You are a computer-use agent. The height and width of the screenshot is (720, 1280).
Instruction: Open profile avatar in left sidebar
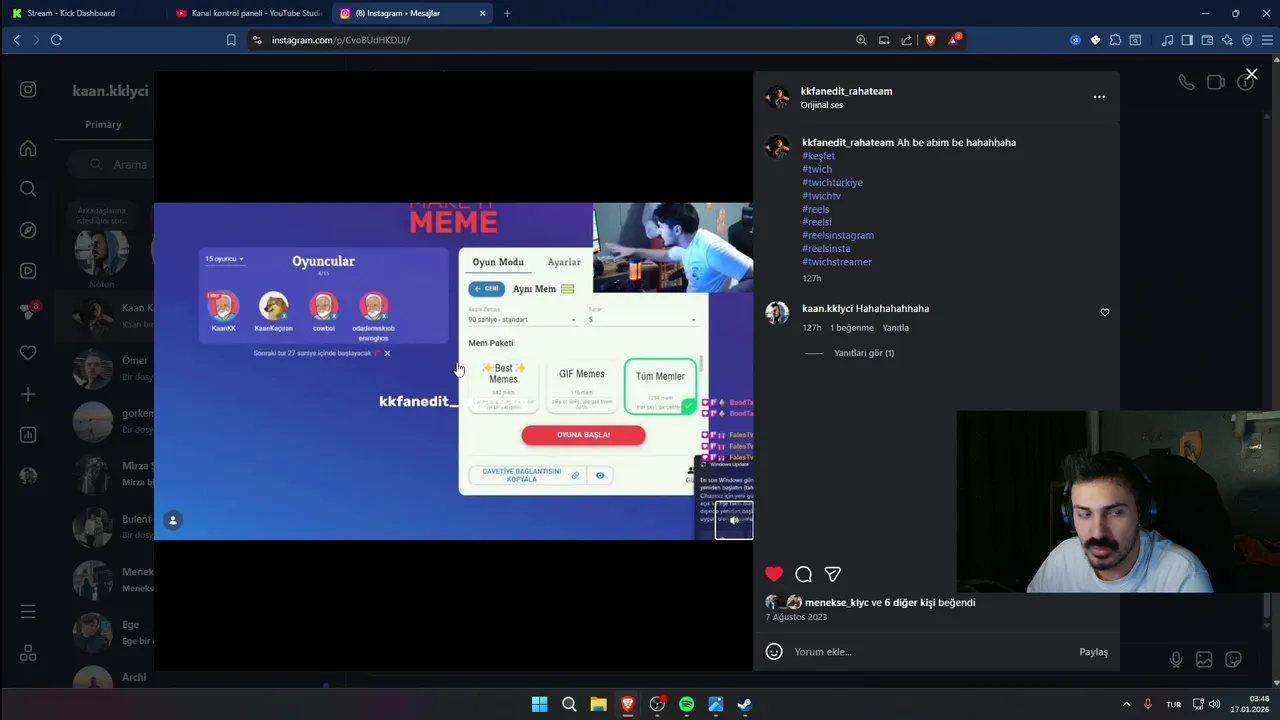(28, 476)
